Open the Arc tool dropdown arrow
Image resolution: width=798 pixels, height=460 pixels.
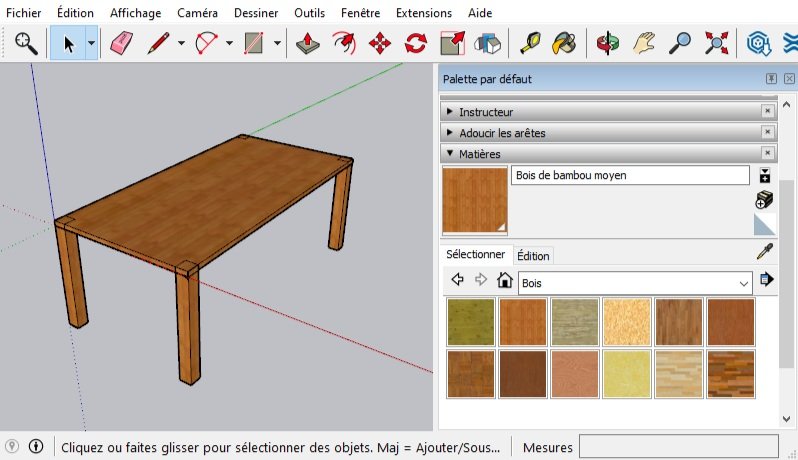(230, 43)
